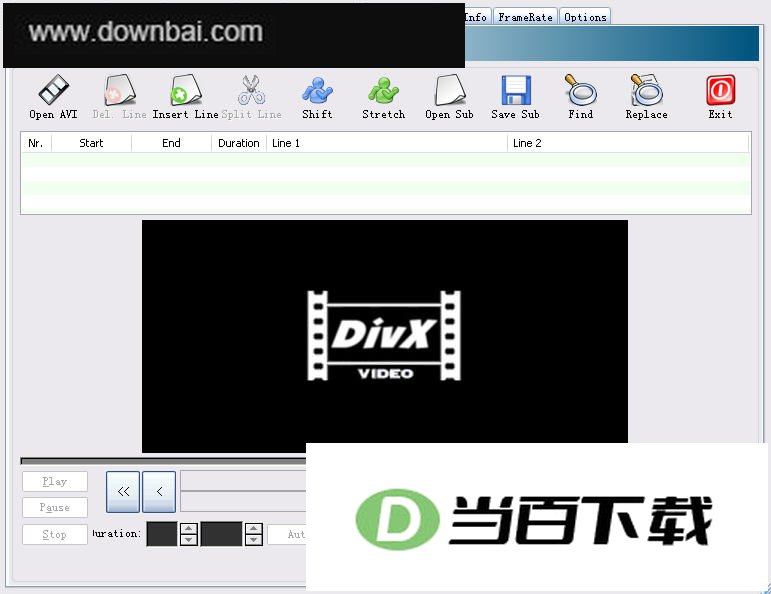Viewport: 771px width, 594px height.
Task: Exit the application via Exit icon
Action: pyautogui.click(x=720, y=97)
